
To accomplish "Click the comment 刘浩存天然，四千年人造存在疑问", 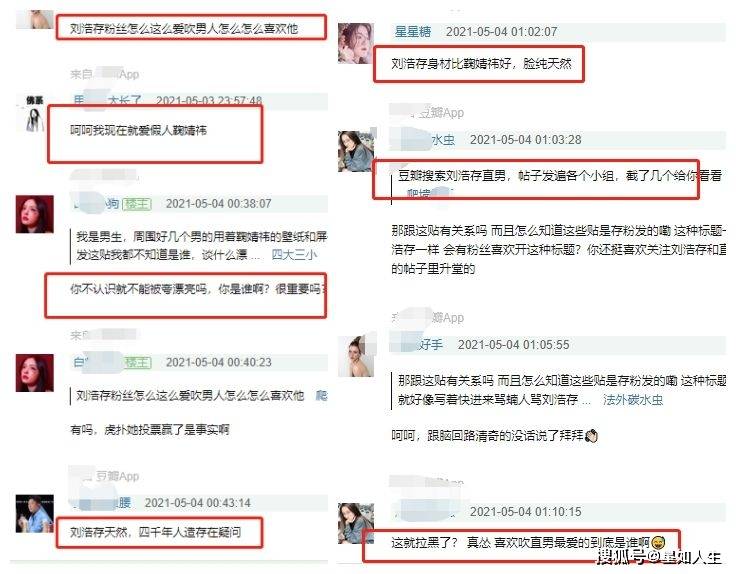I will pos(155,532).
